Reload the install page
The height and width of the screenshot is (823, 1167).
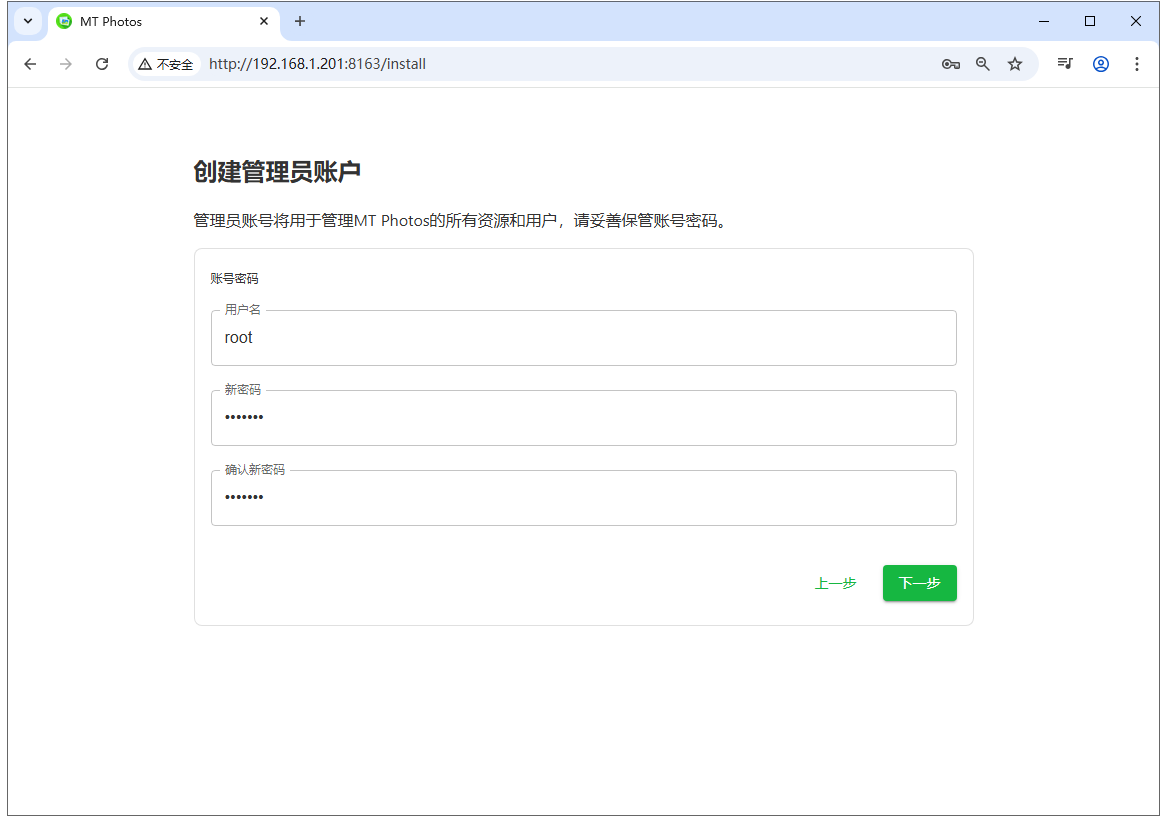[x=102, y=64]
